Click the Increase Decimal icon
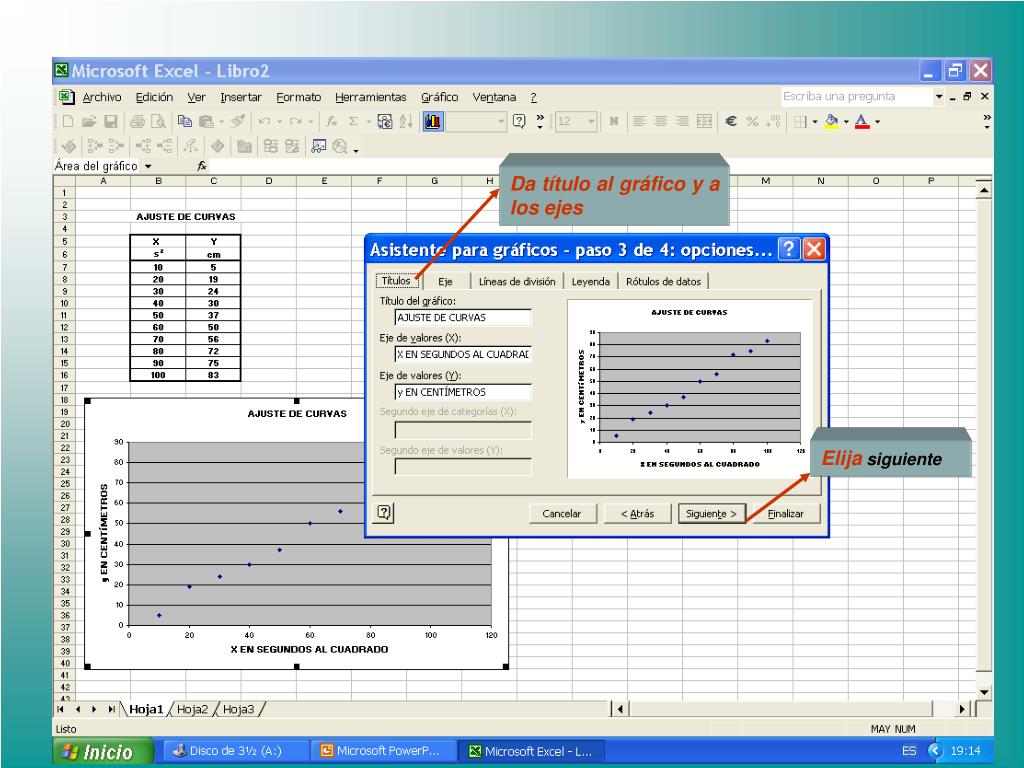 tap(774, 121)
